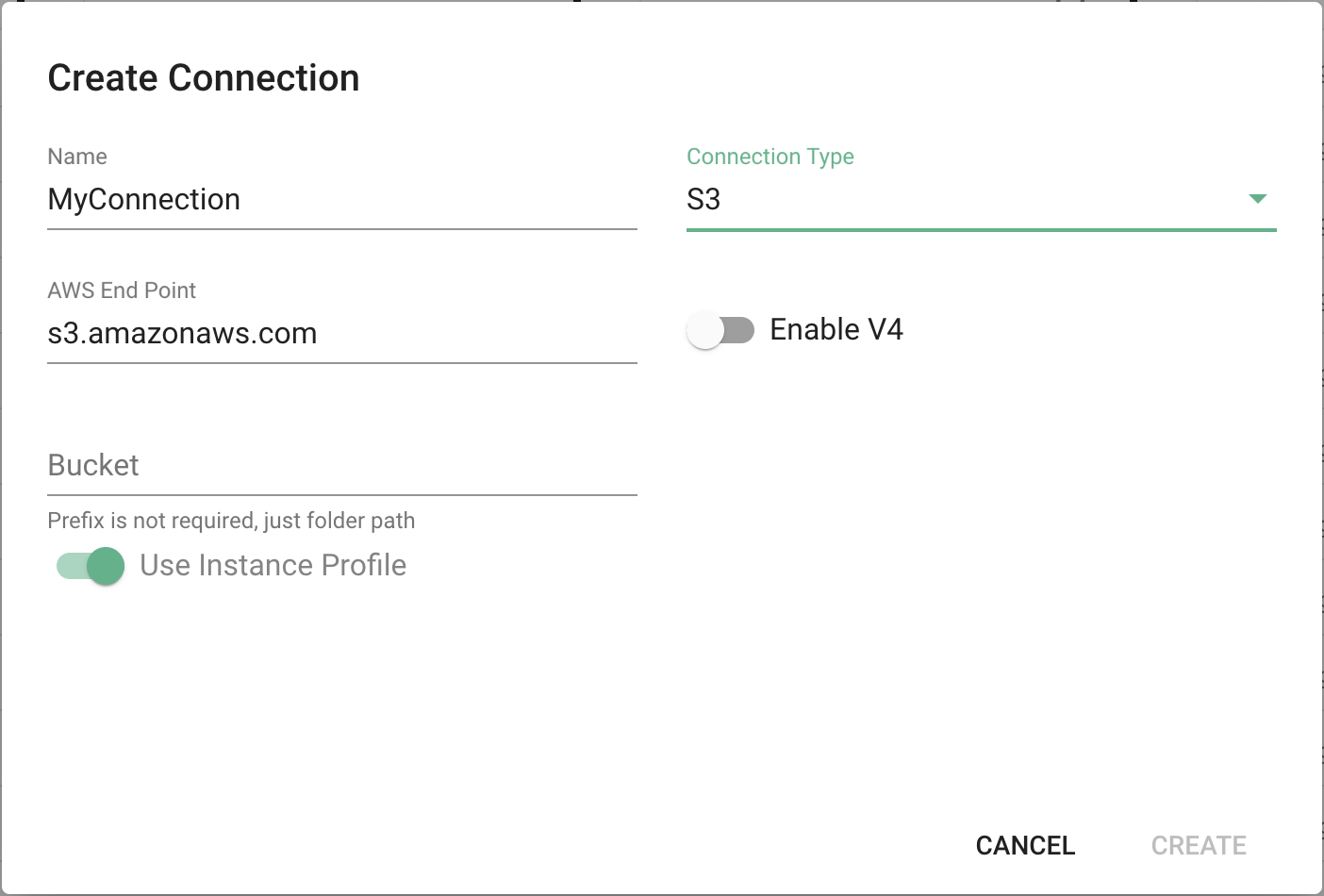Click the Connection Type field label

click(x=770, y=157)
